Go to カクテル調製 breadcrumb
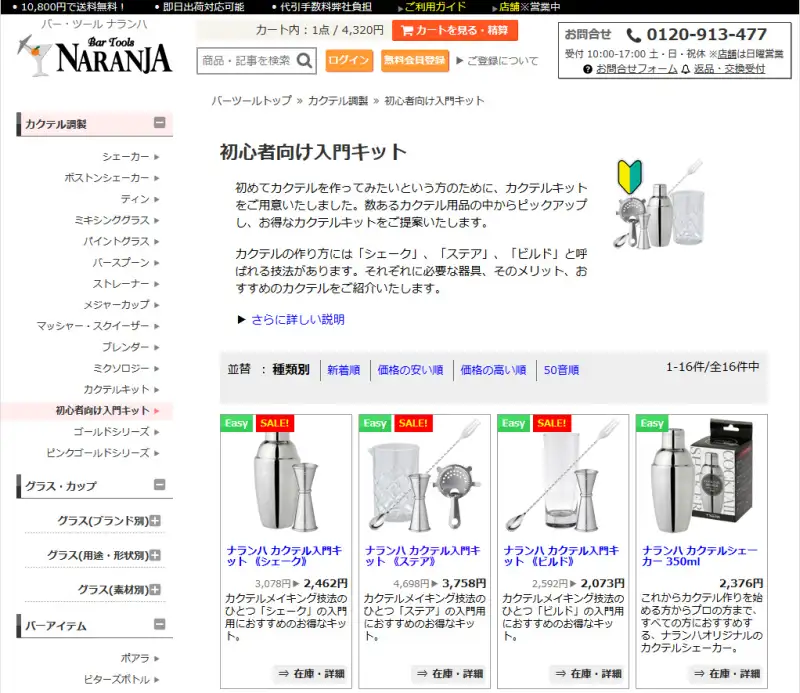This screenshot has width=800, height=693. (x=338, y=101)
